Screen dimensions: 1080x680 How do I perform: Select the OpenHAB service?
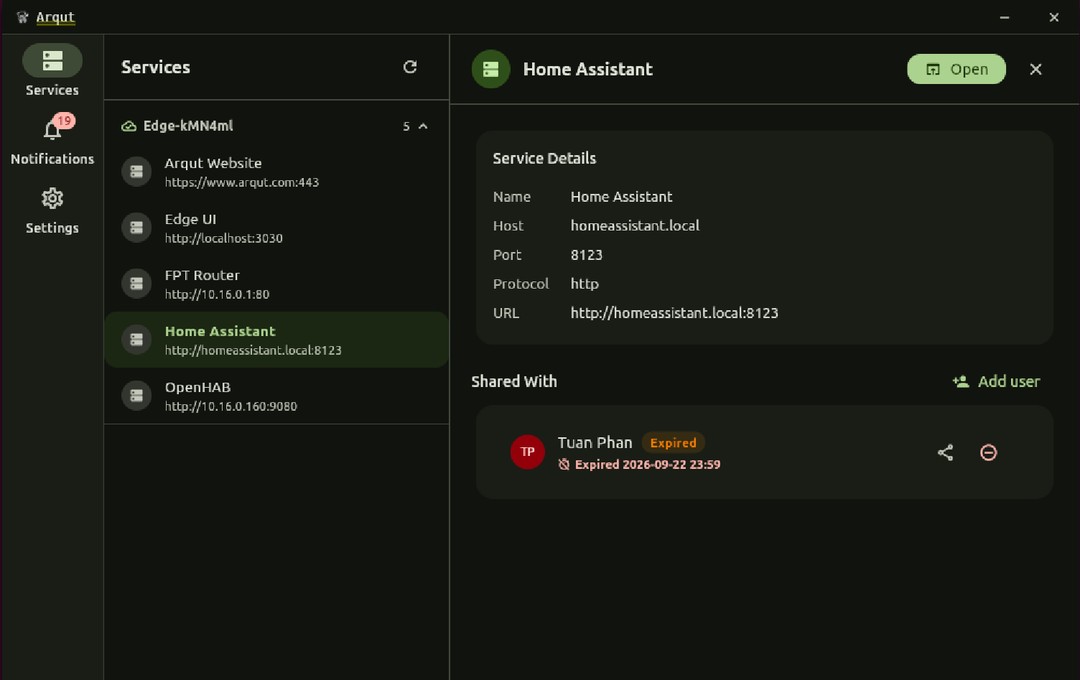pyautogui.click(x=276, y=395)
